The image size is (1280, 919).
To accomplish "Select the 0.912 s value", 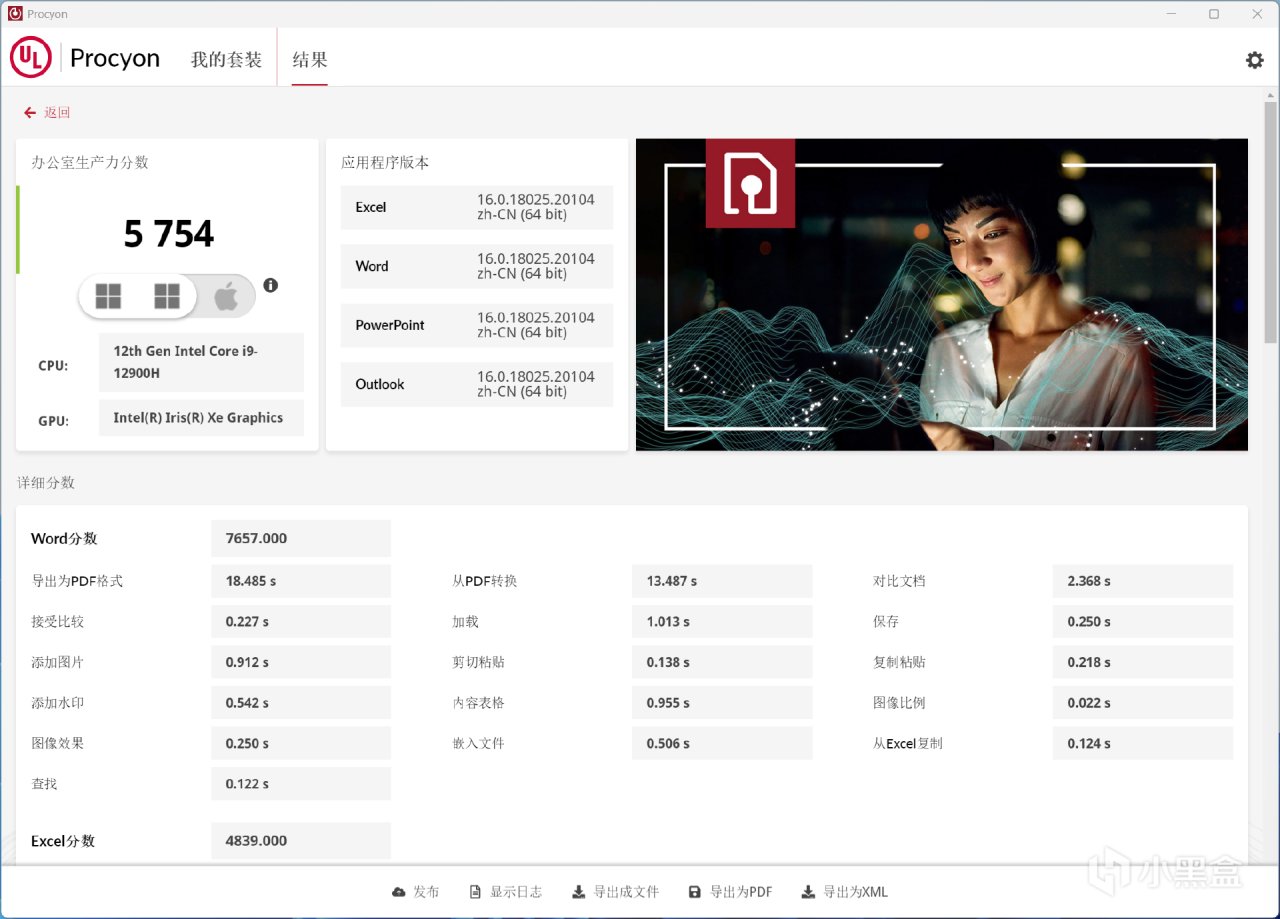I will point(247,662).
